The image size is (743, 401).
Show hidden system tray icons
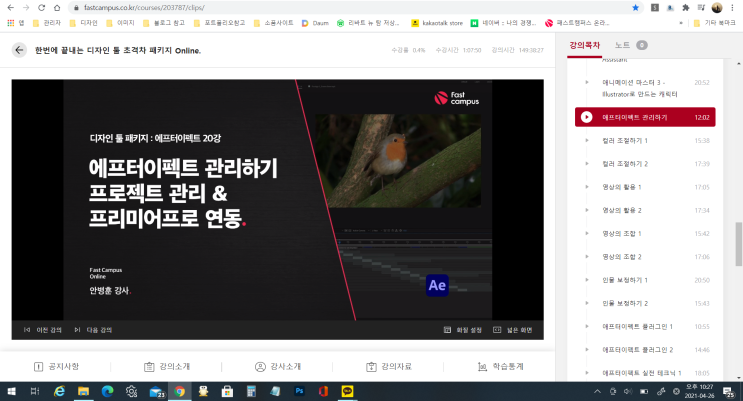coord(597,392)
